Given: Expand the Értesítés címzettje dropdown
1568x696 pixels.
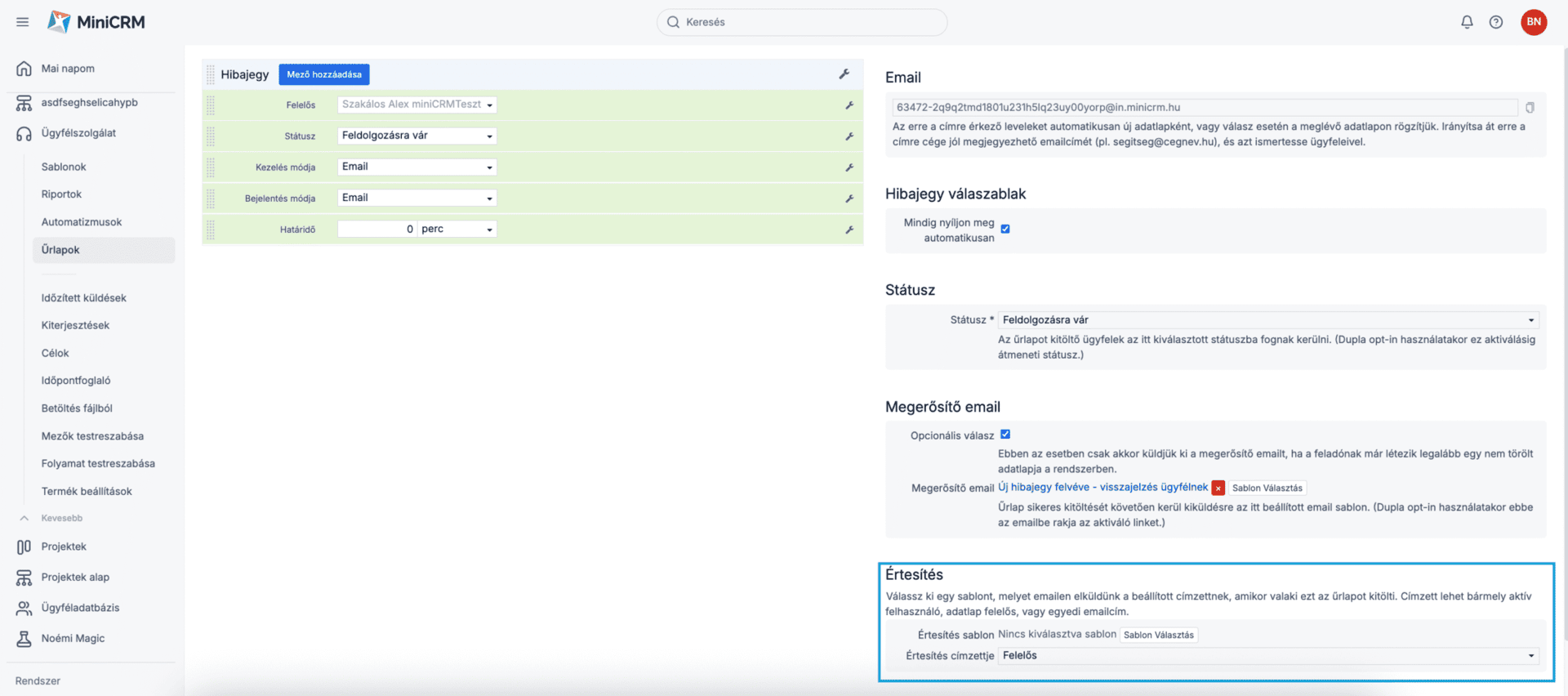Looking at the screenshot, I should click(x=1267, y=655).
